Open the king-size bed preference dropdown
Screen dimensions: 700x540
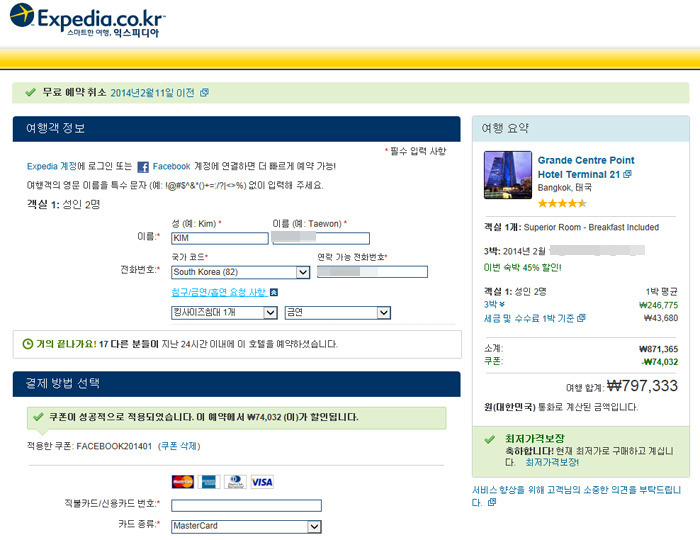[x=225, y=312]
